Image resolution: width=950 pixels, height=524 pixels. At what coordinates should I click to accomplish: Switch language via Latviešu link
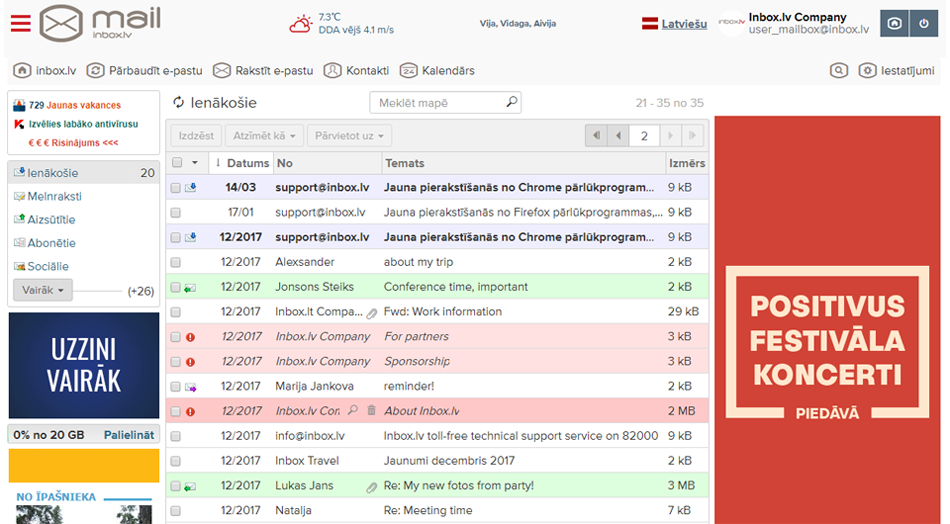pos(684,23)
